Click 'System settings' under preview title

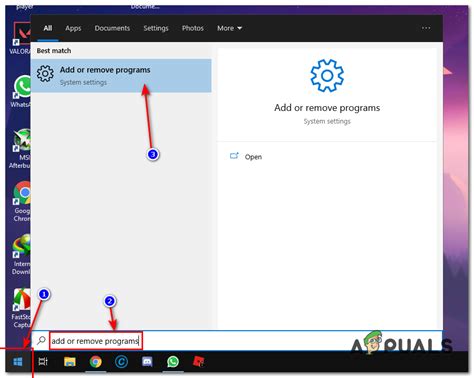pyautogui.click(x=327, y=121)
